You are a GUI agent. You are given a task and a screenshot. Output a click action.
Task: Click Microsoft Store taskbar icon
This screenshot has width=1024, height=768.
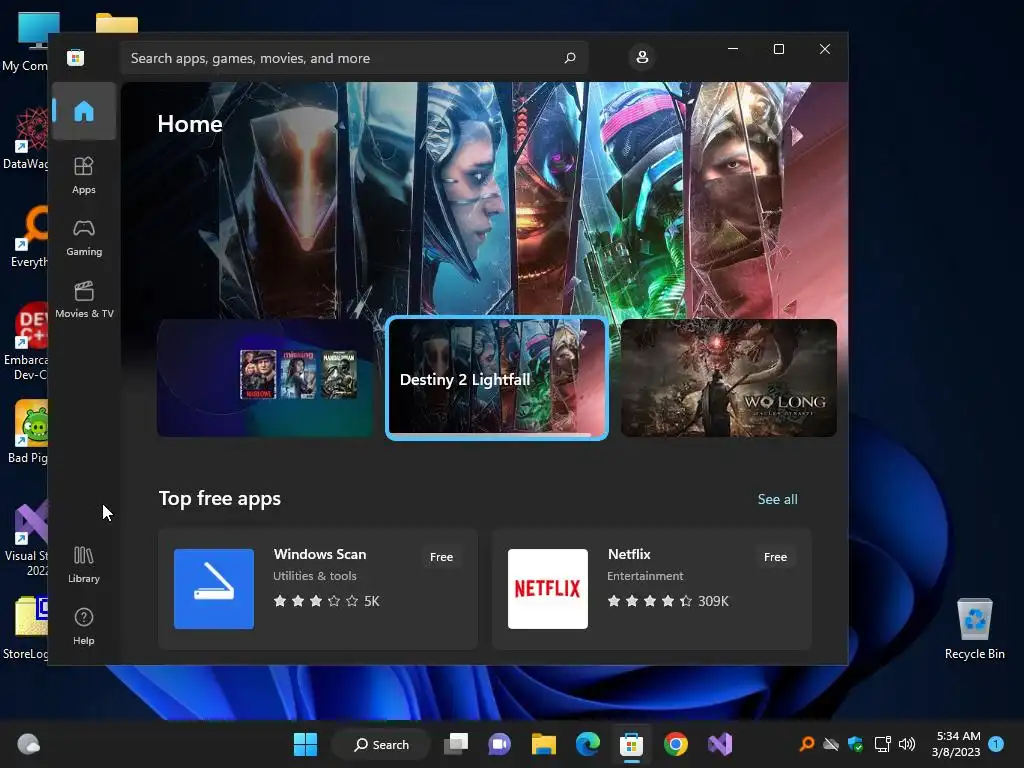click(632, 744)
